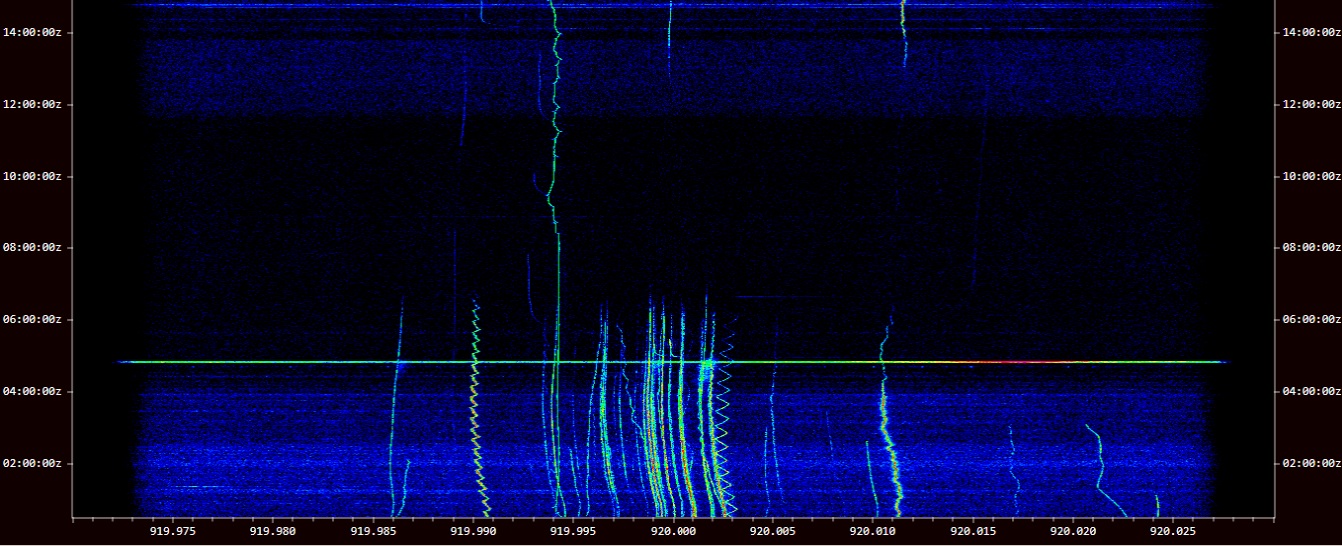This screenshot has height=546, width=1342.
Task: Click the 919.980 frequency label
Action: click(x=272, y=532)
